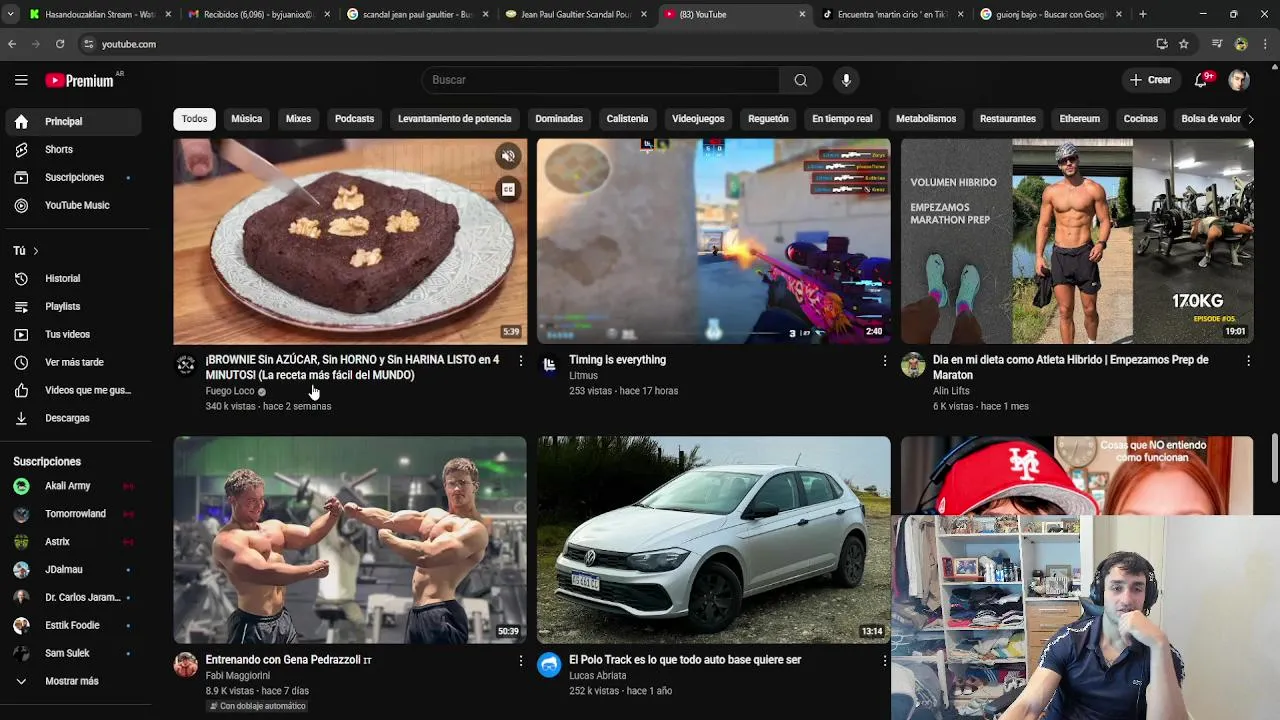Click the Alin Lifts channel avatar

(913, 365)
